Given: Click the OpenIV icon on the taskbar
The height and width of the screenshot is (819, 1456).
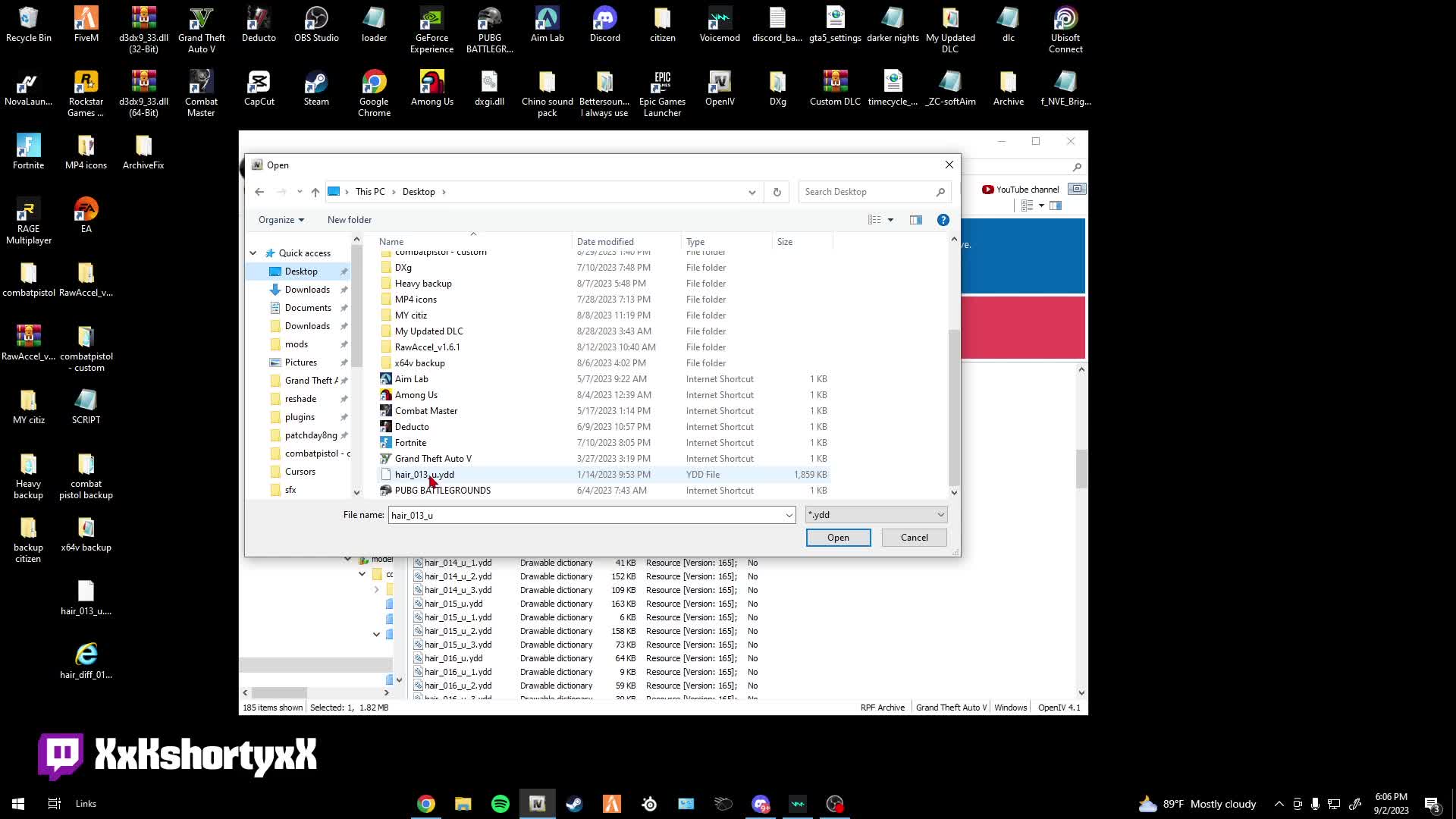Looking at the screenshot, I should [538, 804].
